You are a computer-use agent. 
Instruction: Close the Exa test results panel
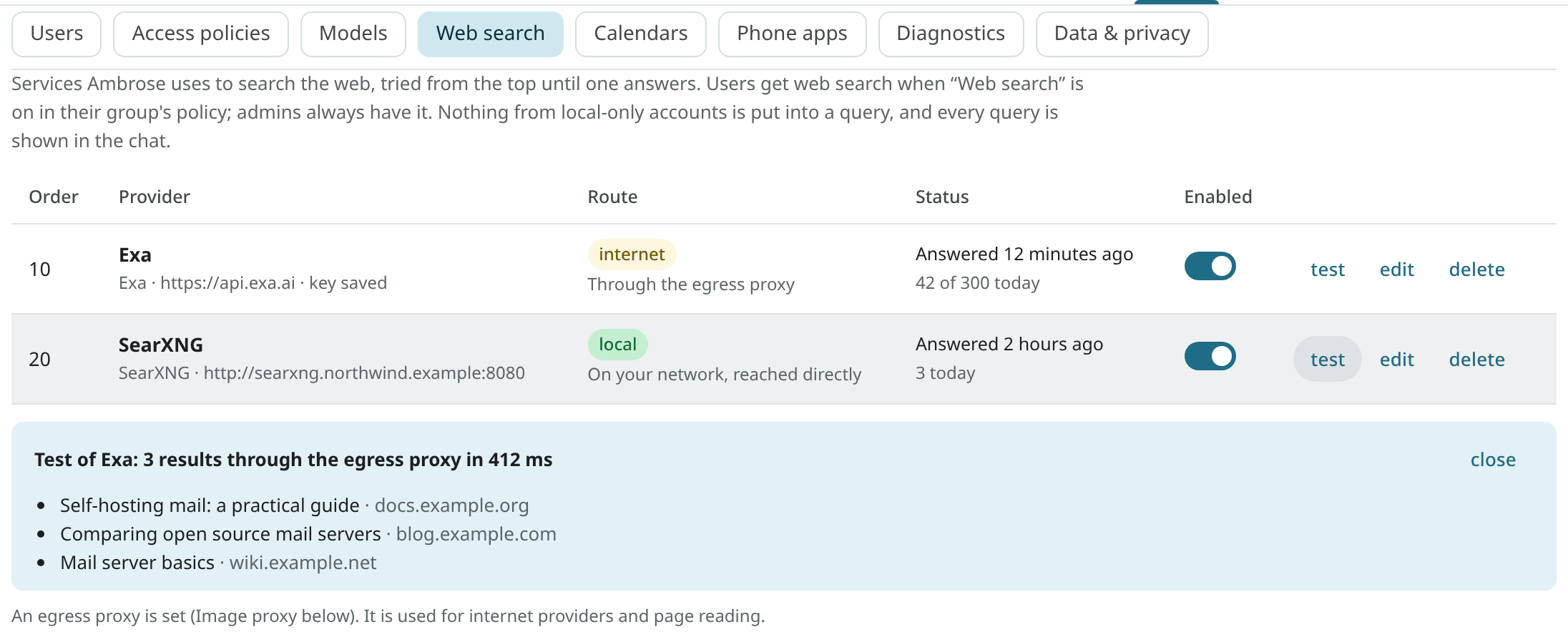click(1493, 460)
